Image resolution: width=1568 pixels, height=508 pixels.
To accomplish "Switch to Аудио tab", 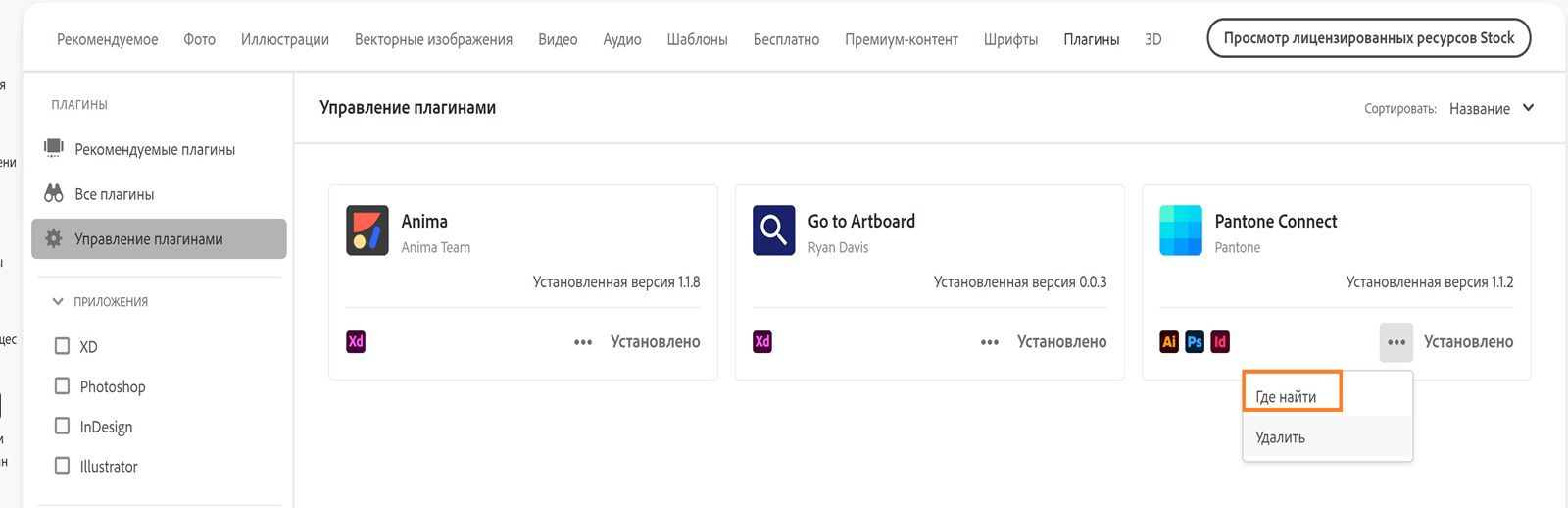I will click(x=622, y=39).
